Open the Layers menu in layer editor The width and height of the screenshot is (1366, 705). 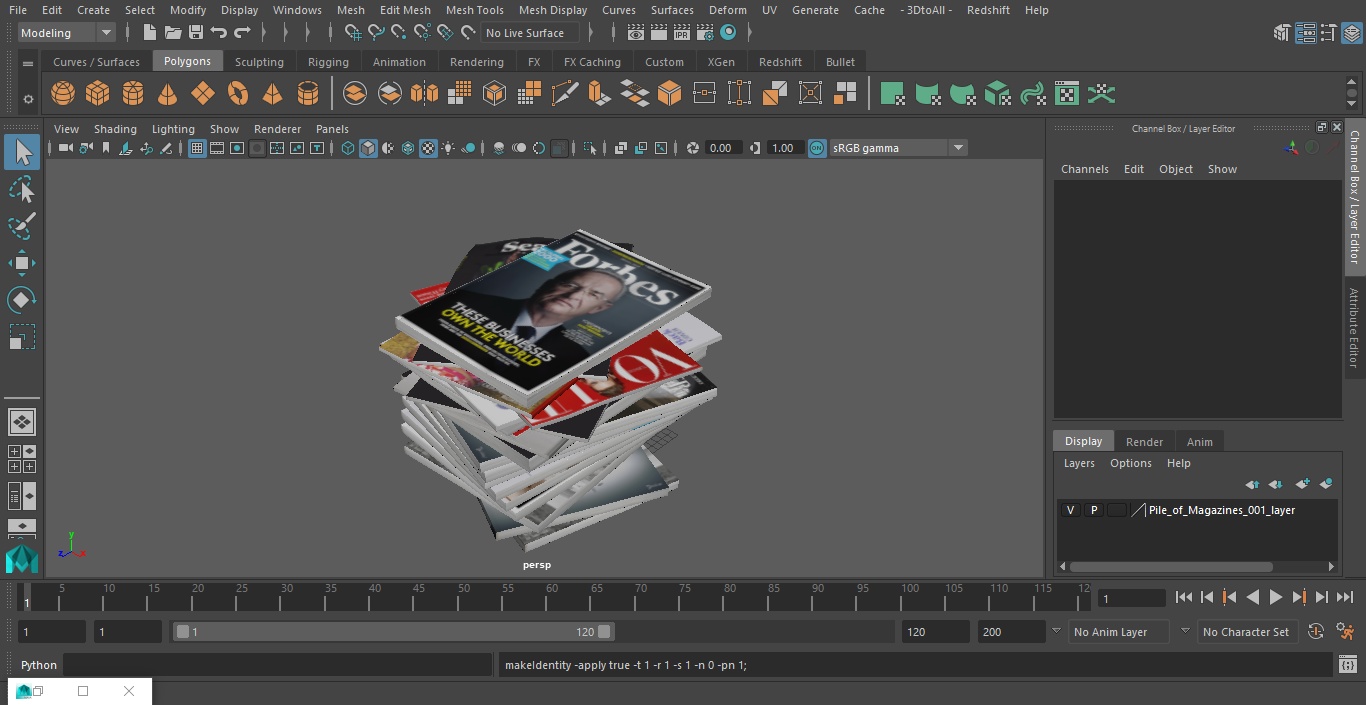pyautogui.click(x=1079, y=463)
